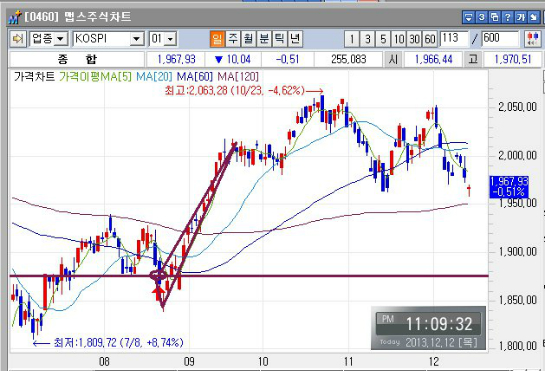Click the dropdown menu arrow icon in title bar

coord(469,17)
